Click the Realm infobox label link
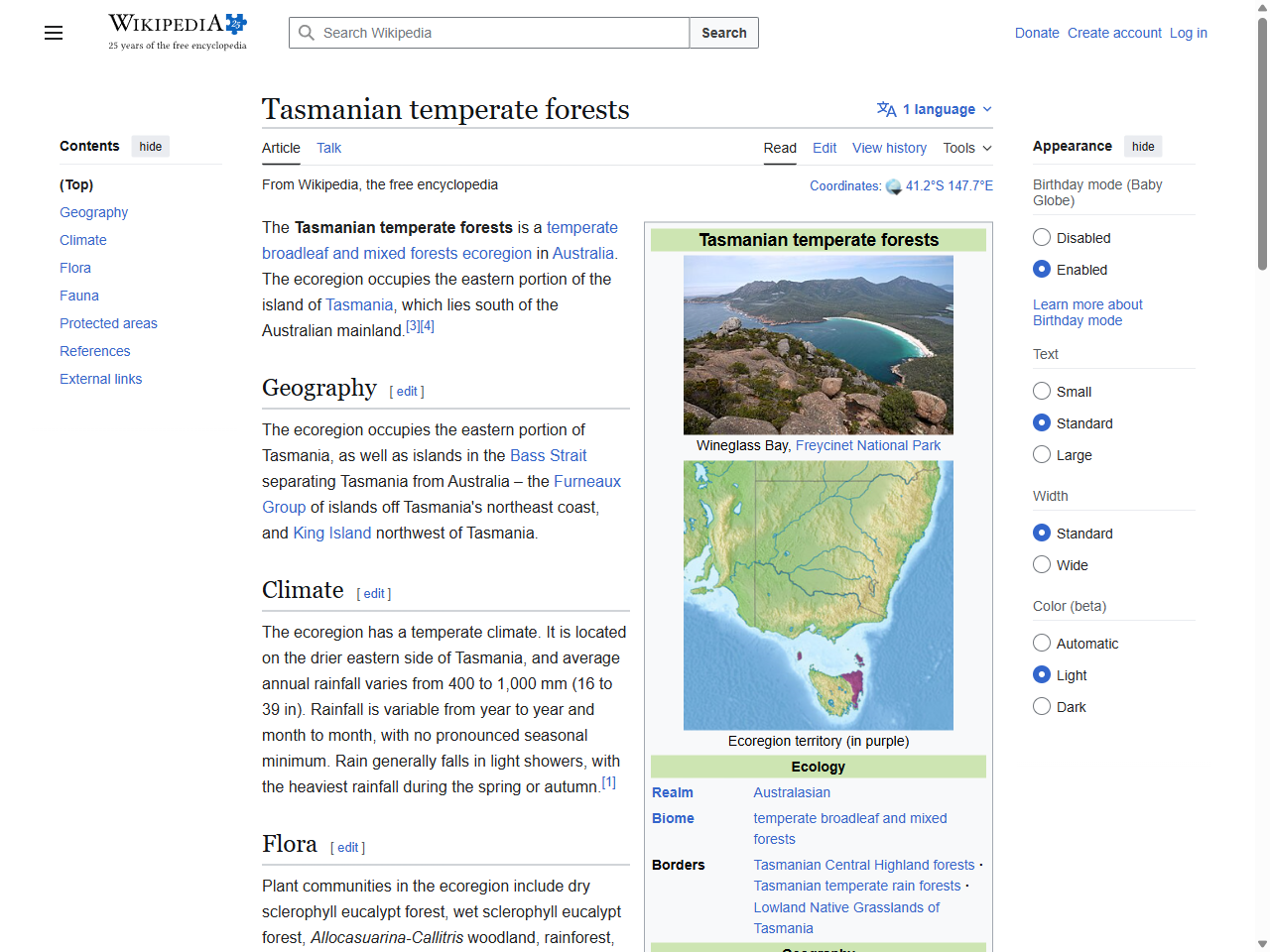This screenshot has width=1270, height=952. tap(673, 792)
